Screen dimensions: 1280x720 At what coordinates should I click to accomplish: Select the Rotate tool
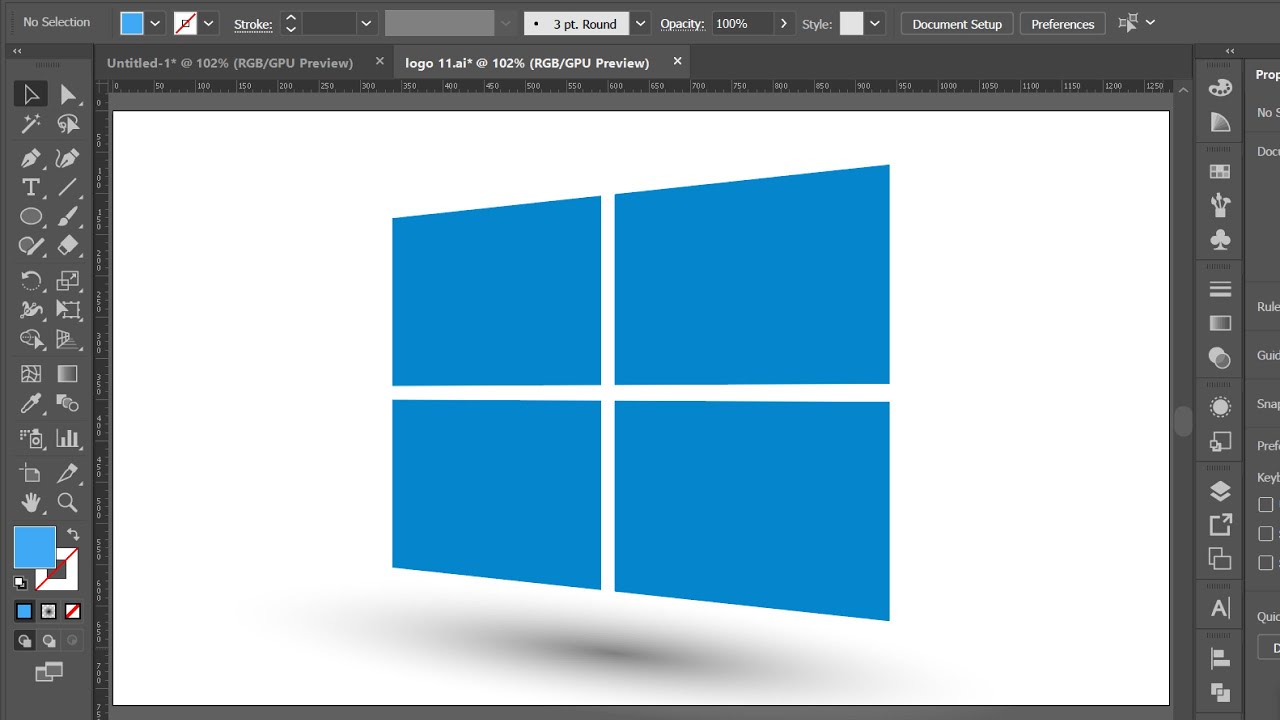pos(31,281)
